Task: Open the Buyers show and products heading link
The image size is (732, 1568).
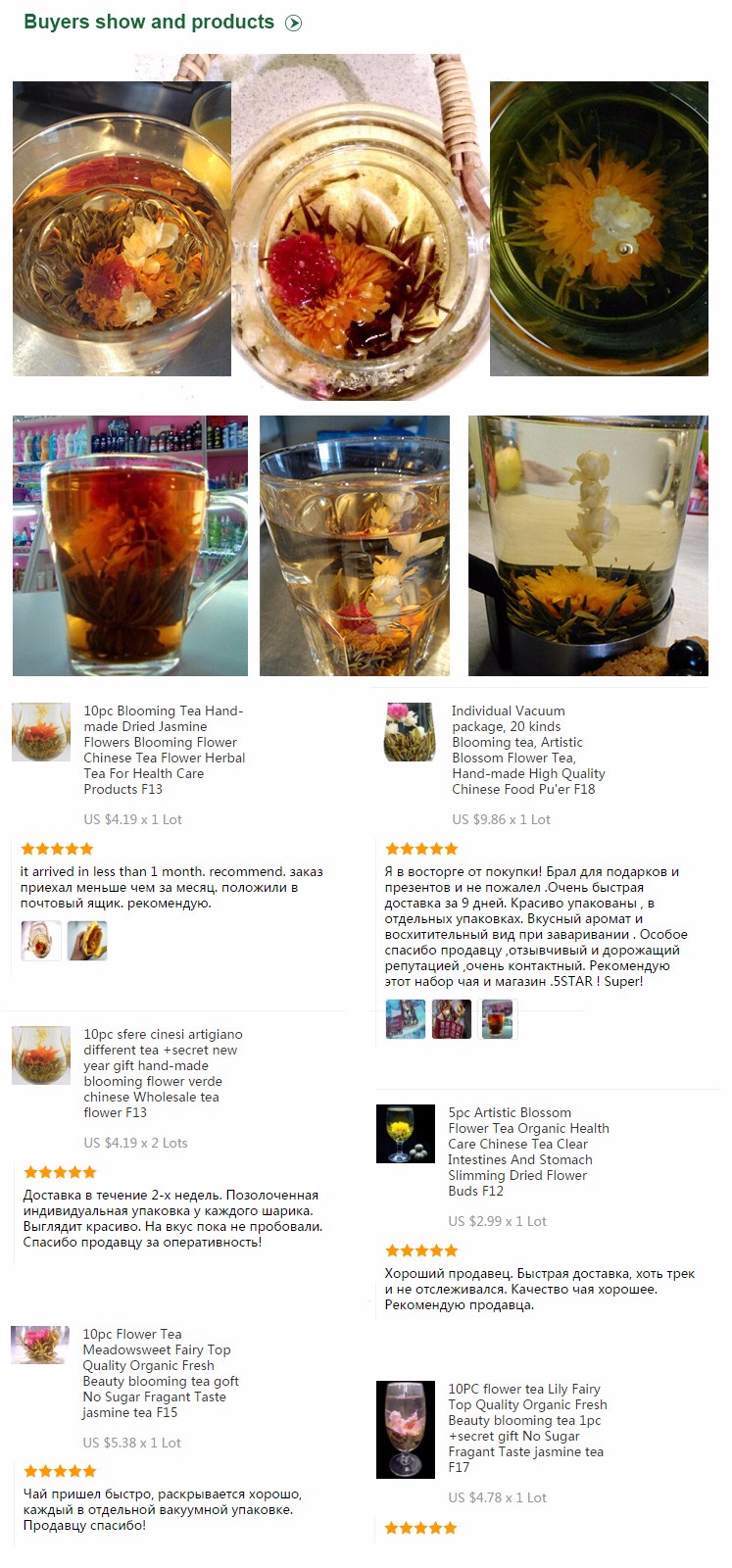Action: click(149, 23)
